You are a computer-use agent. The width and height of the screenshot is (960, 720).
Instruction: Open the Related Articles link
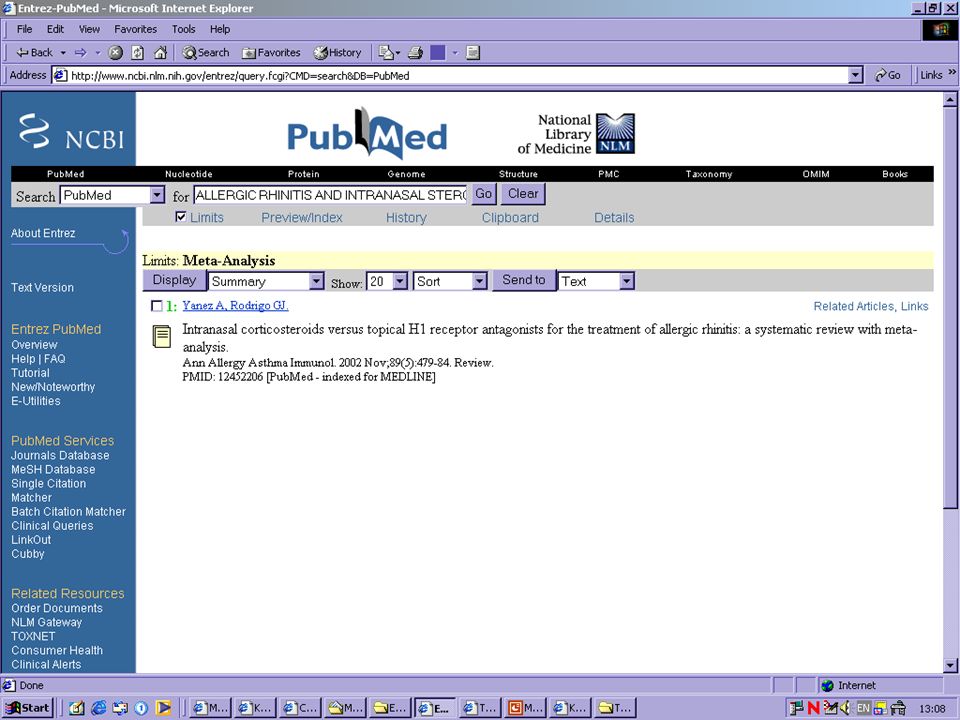(853, 306)
